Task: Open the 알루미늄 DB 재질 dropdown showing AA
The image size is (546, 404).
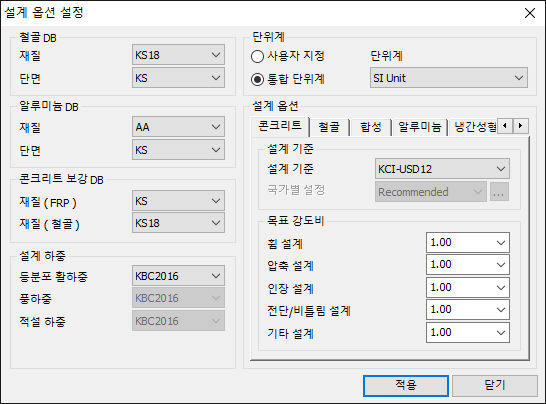Action: pyautogui.click(x=178, y=127)
